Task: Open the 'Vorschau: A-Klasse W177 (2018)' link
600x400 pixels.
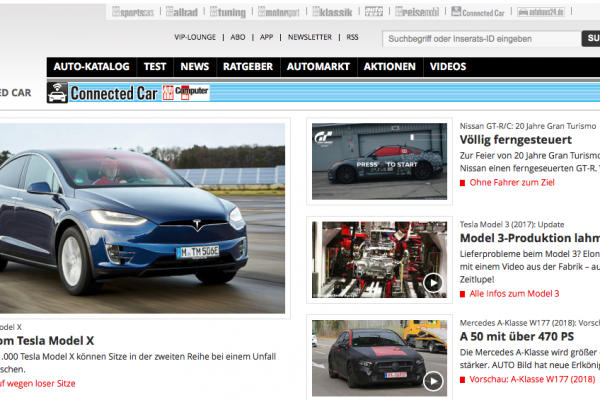Action: (532, 379)
